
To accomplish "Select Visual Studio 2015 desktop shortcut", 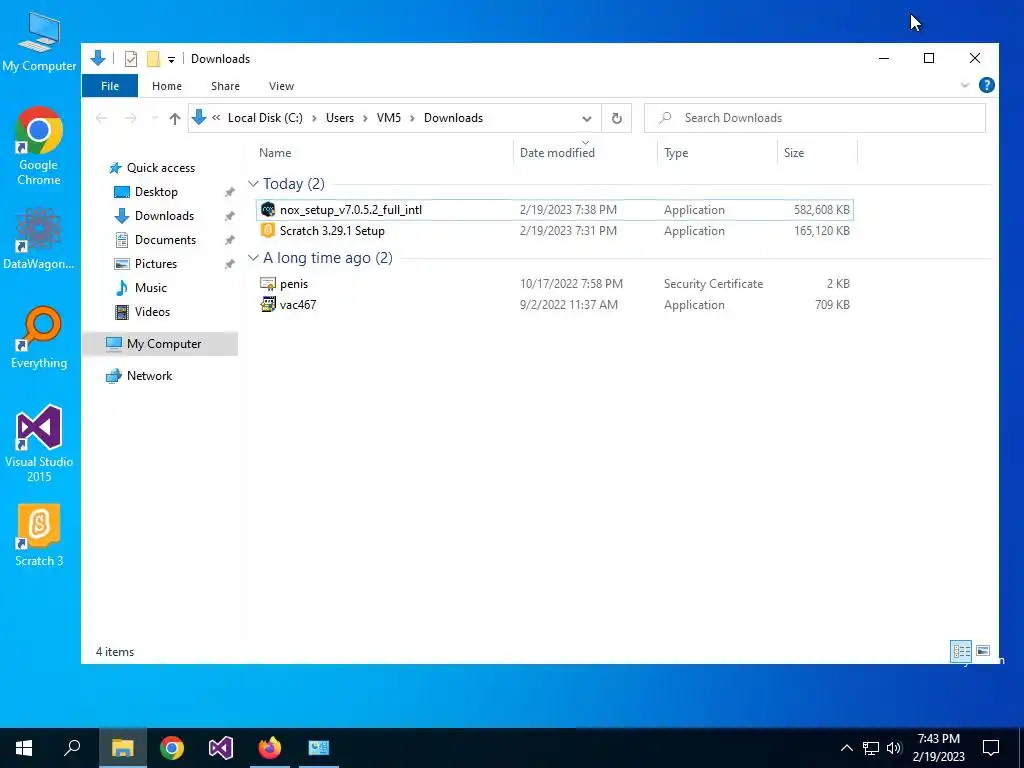I will [x=39, y=443].
